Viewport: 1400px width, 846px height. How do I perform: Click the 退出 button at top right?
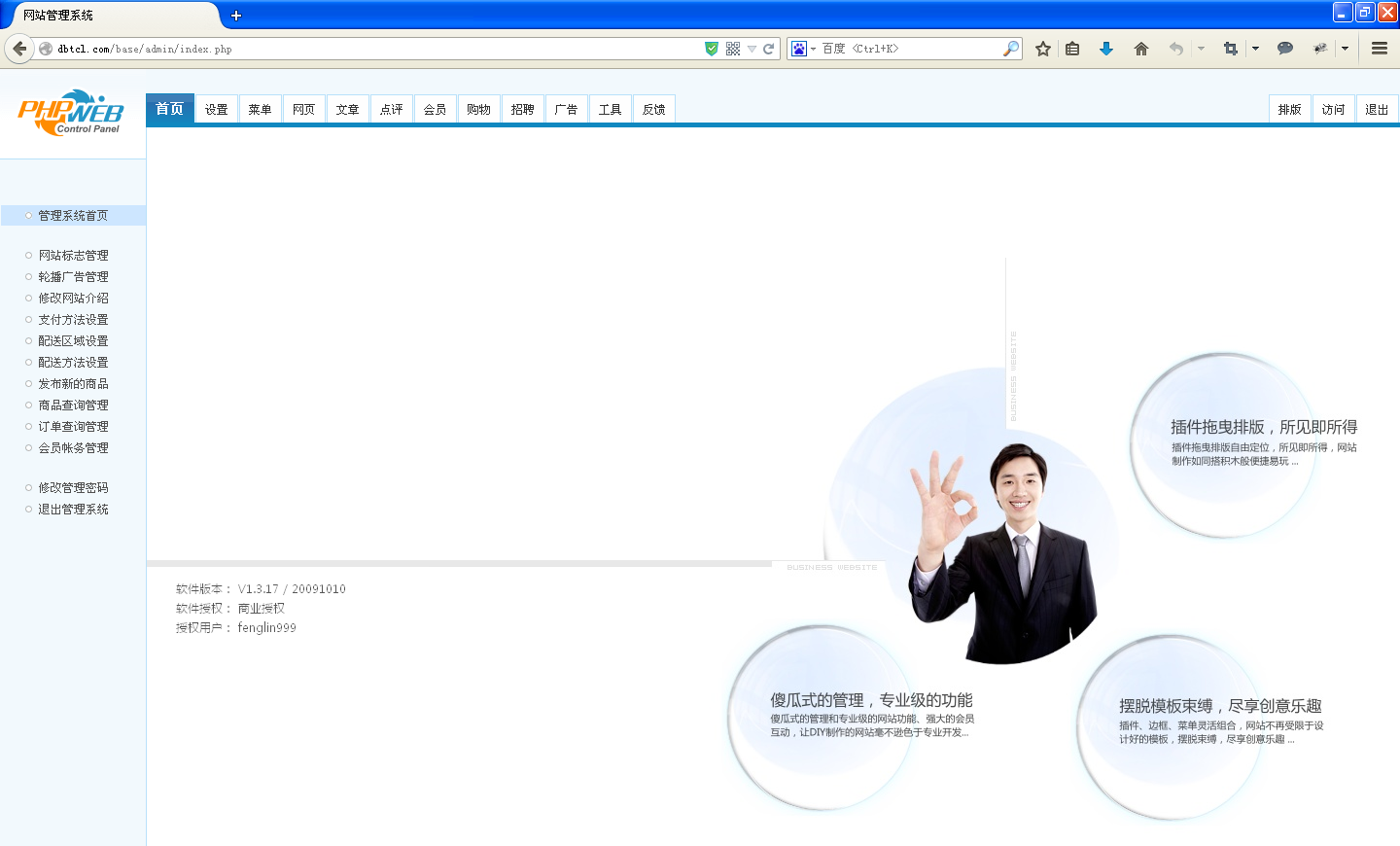[x=1377, y=109]
